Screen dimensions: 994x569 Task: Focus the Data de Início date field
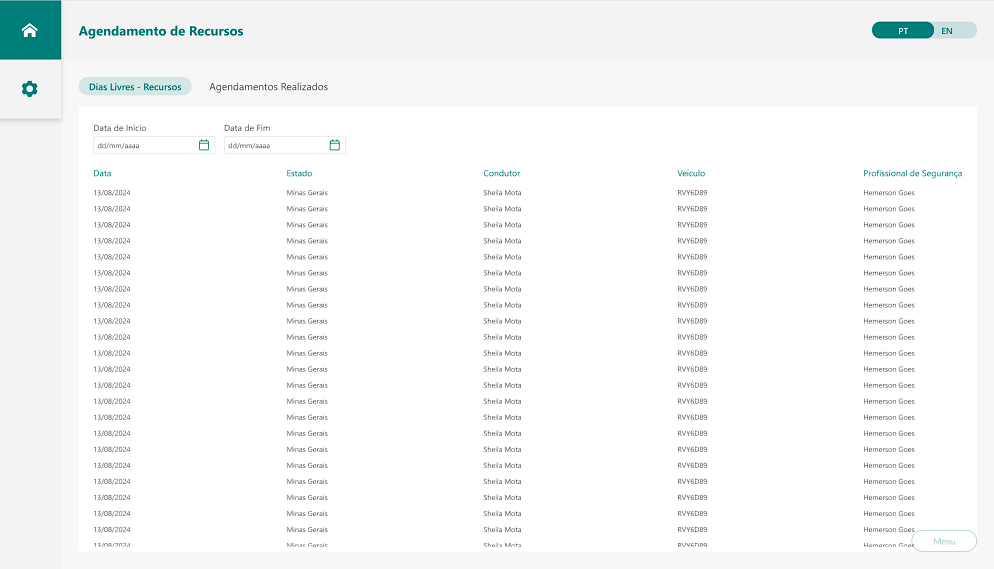pos(154,145)
